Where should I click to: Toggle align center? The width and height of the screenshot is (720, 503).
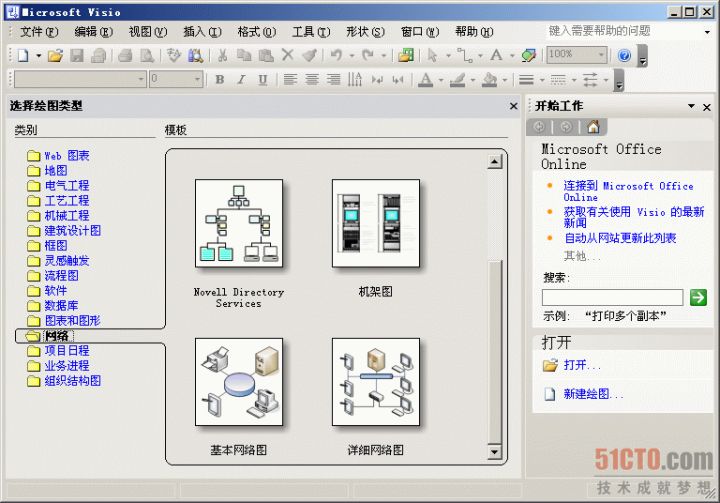click(312, 79)
